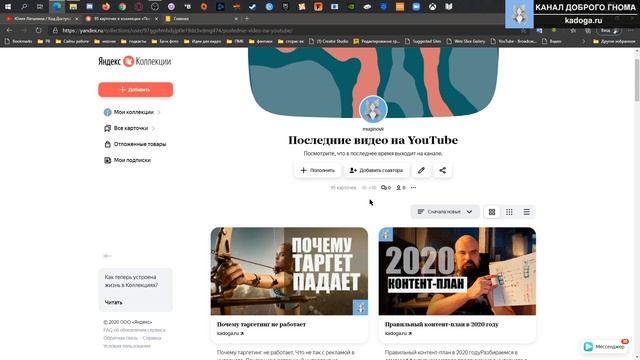Open the Xbox app from the taskbar

432,7
